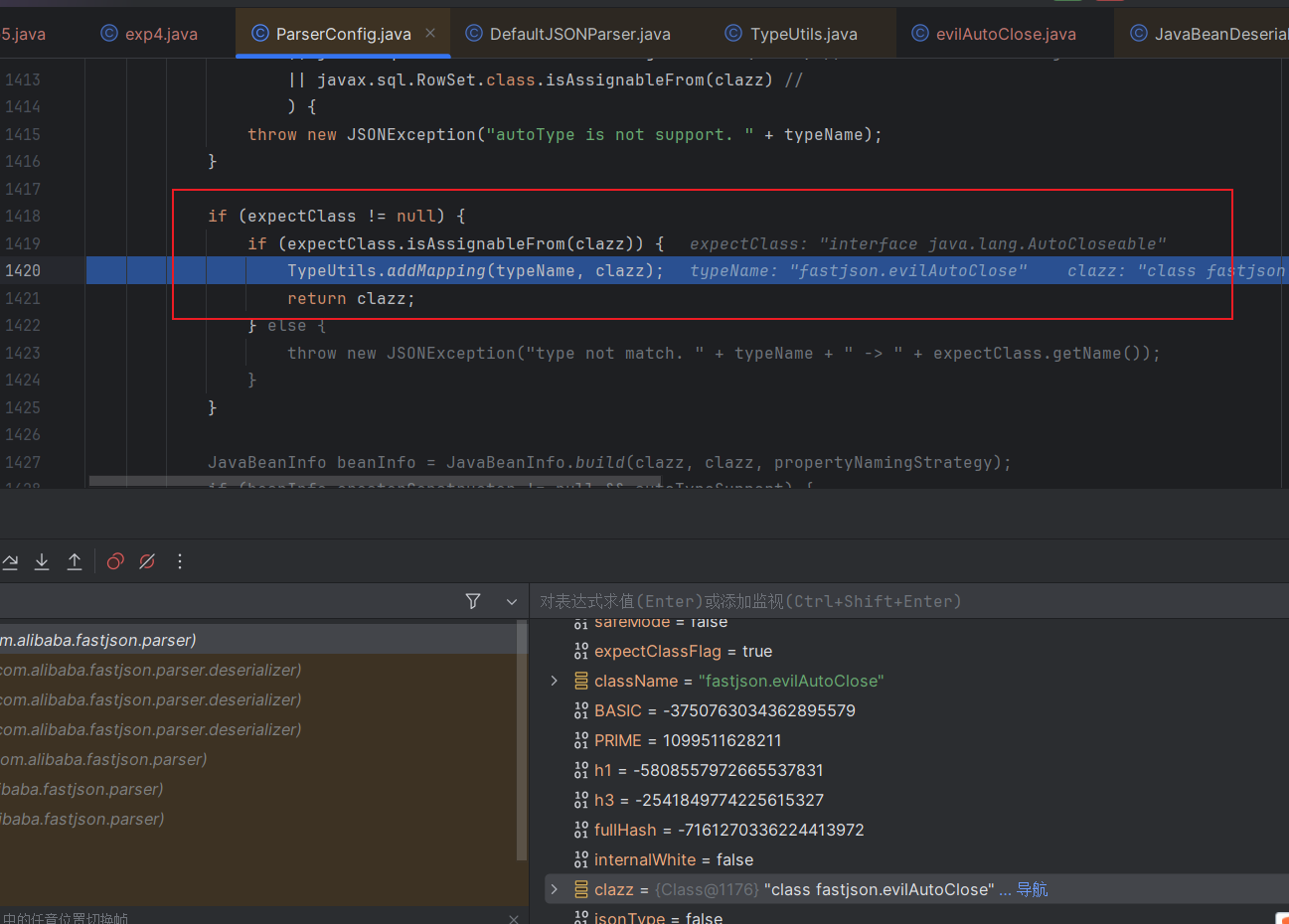Switch to the evilAutoClose.java tab
The height and width of the screenshot is (924, 1289).
point(994,34)
